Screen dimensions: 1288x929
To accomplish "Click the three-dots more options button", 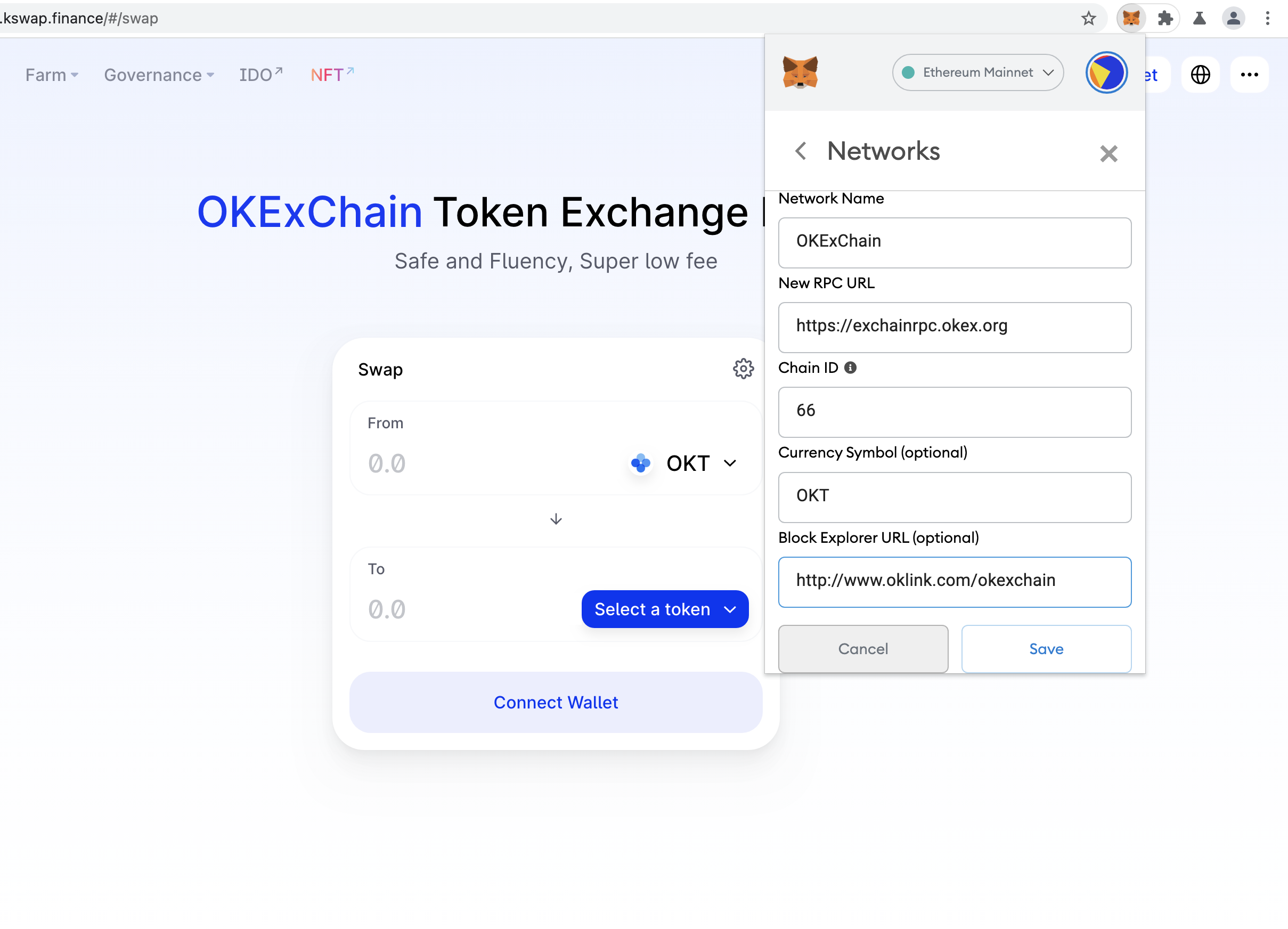I will click(x=1250, y=75).
